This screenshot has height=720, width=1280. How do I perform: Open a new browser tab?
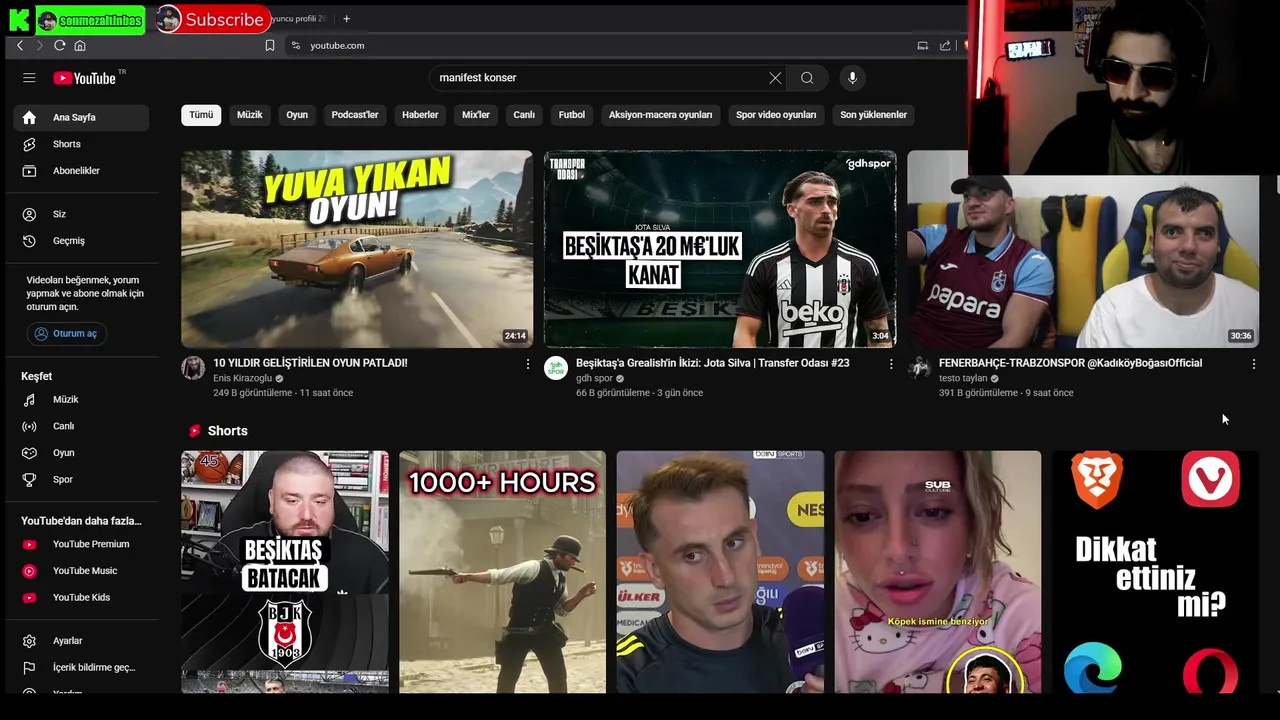point(346,18)
